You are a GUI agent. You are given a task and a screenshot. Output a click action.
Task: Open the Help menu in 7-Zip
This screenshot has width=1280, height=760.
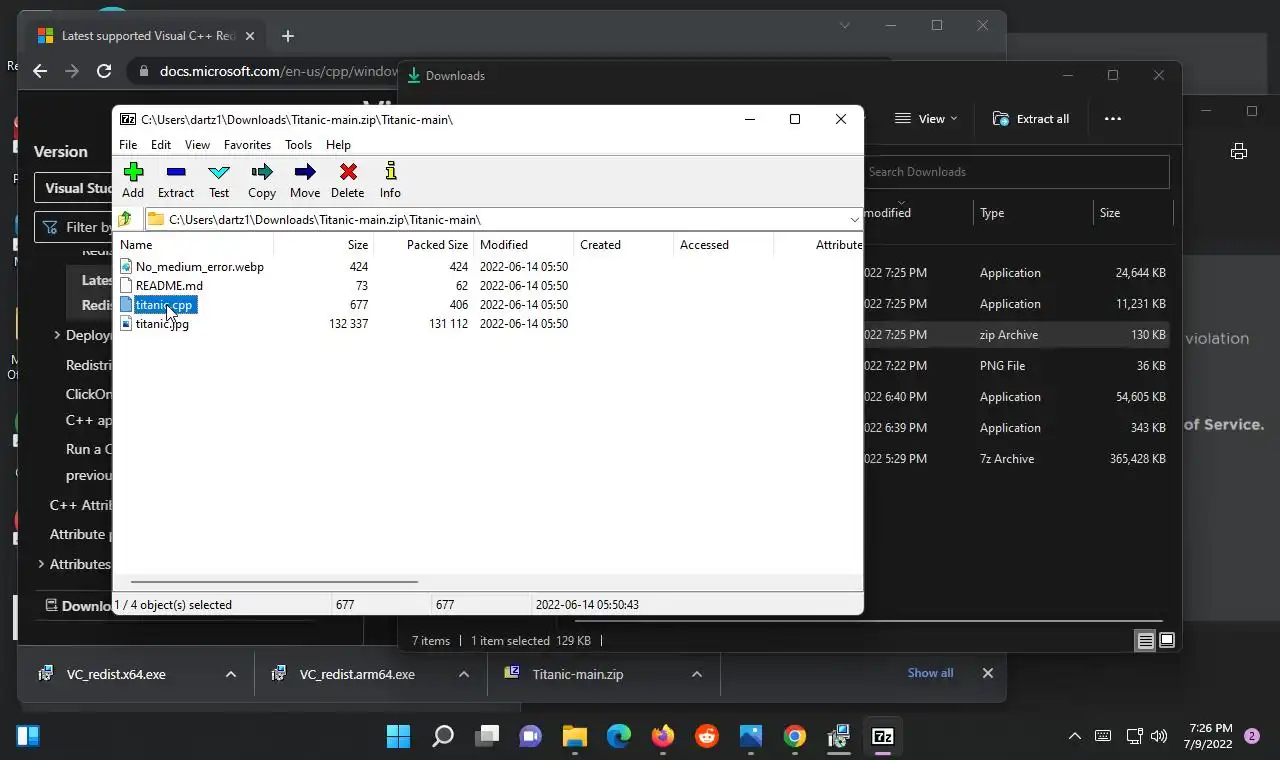coord(338,145)
